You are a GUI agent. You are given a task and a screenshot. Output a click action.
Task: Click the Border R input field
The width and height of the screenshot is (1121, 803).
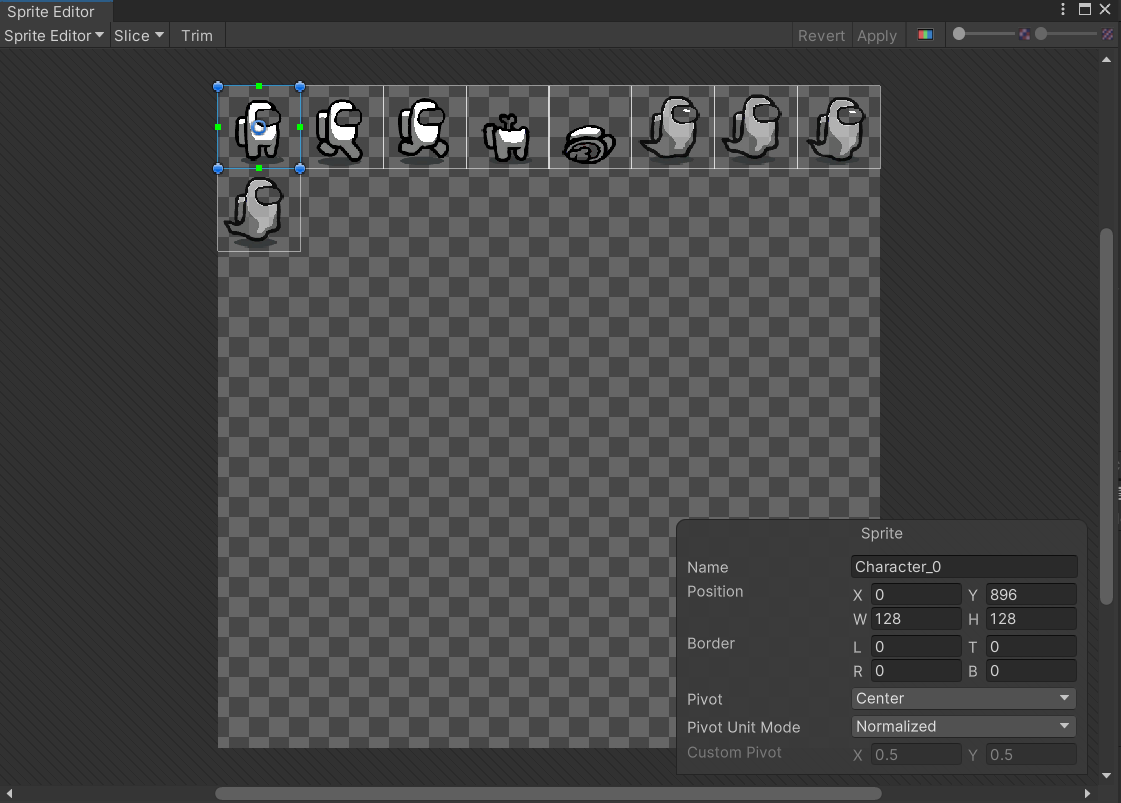[x=916, y=671]
